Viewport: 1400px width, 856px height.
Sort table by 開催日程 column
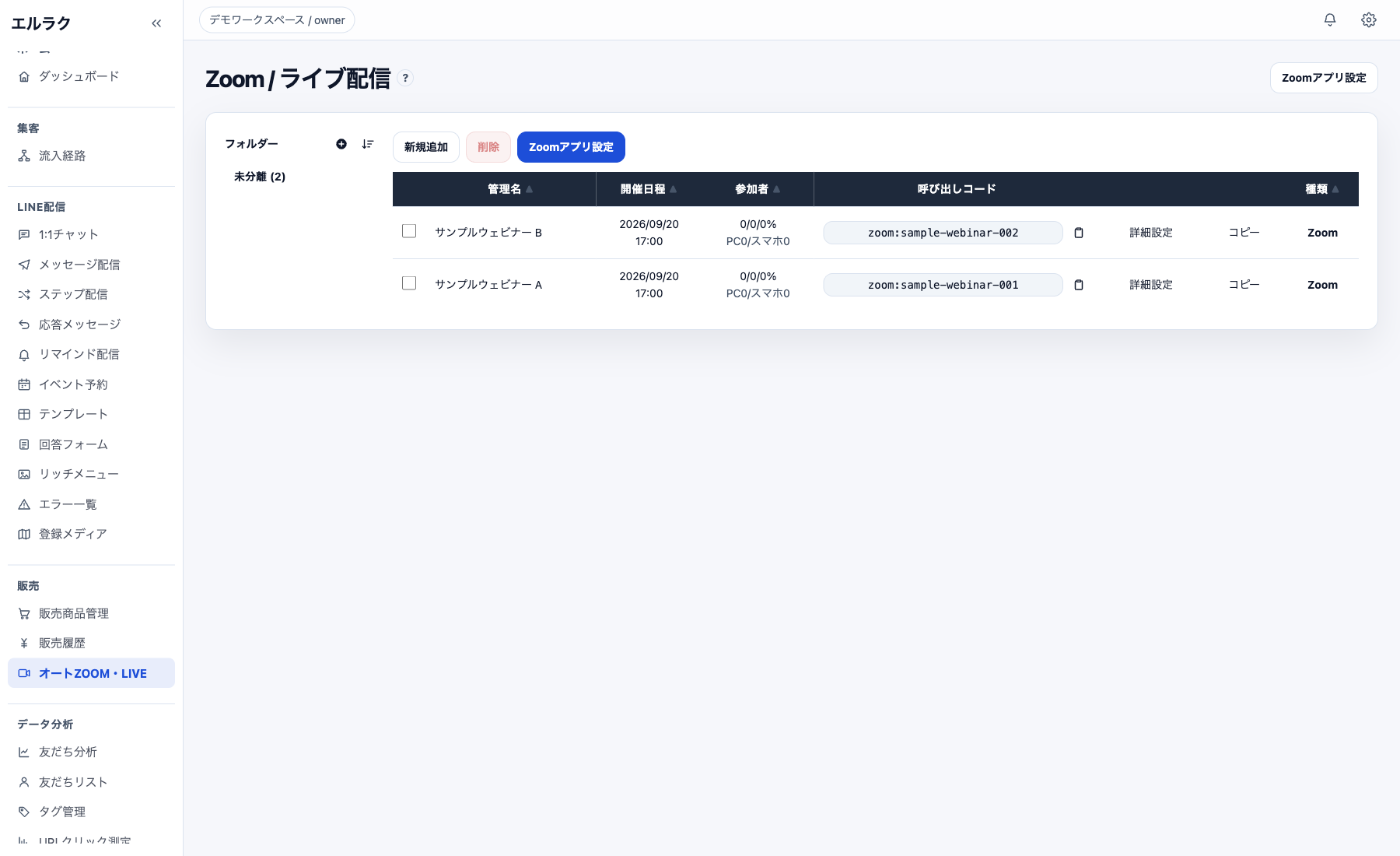click(649, 189)
